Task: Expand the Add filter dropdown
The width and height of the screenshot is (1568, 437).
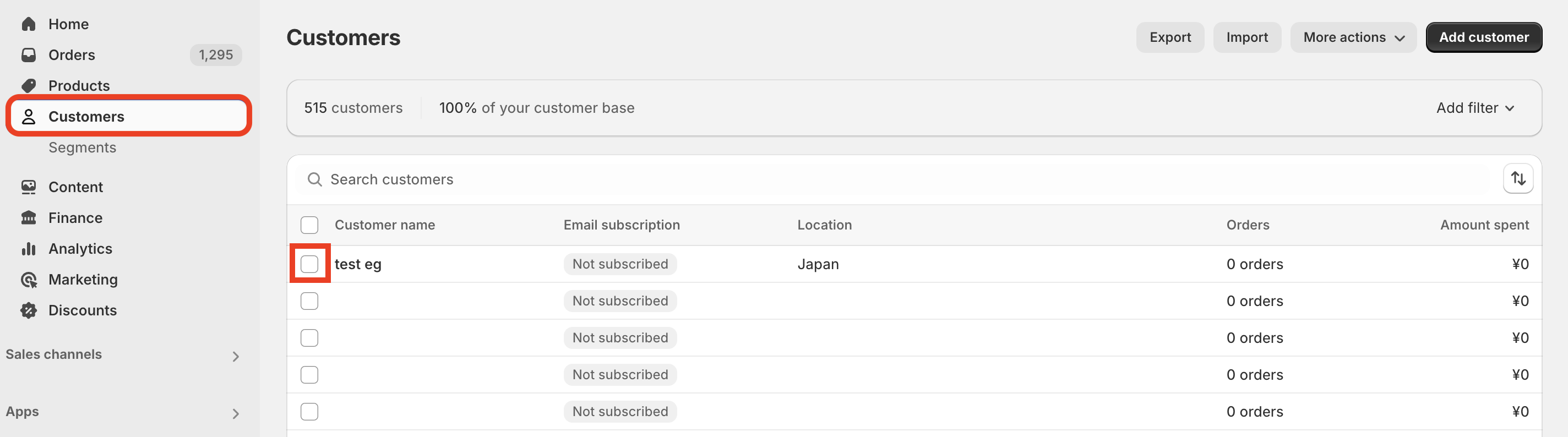Action: pos(1475,108)
